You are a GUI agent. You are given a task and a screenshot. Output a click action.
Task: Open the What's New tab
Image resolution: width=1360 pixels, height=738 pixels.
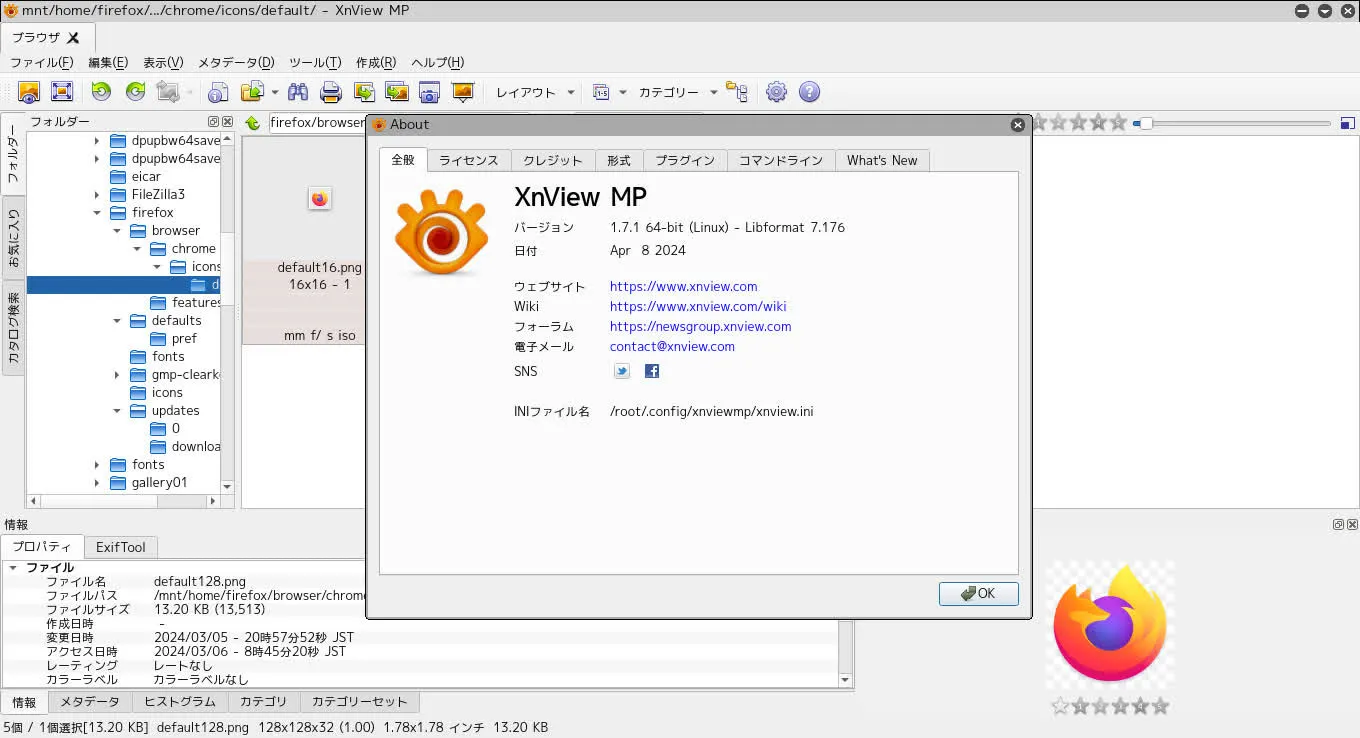[881, 160]
